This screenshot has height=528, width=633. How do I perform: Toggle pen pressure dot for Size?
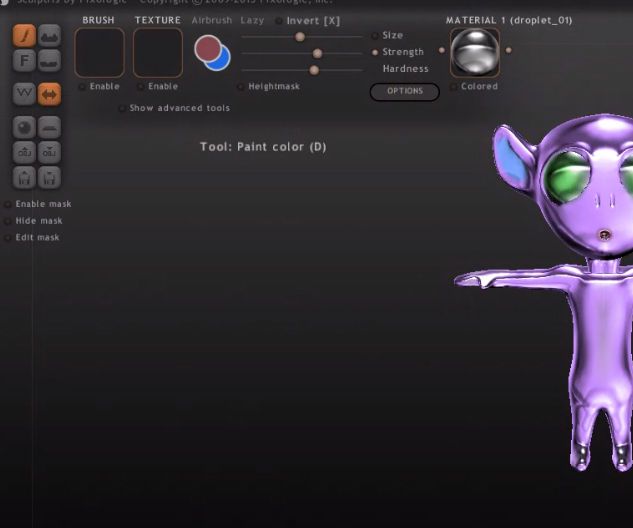(x=375, y=36)
